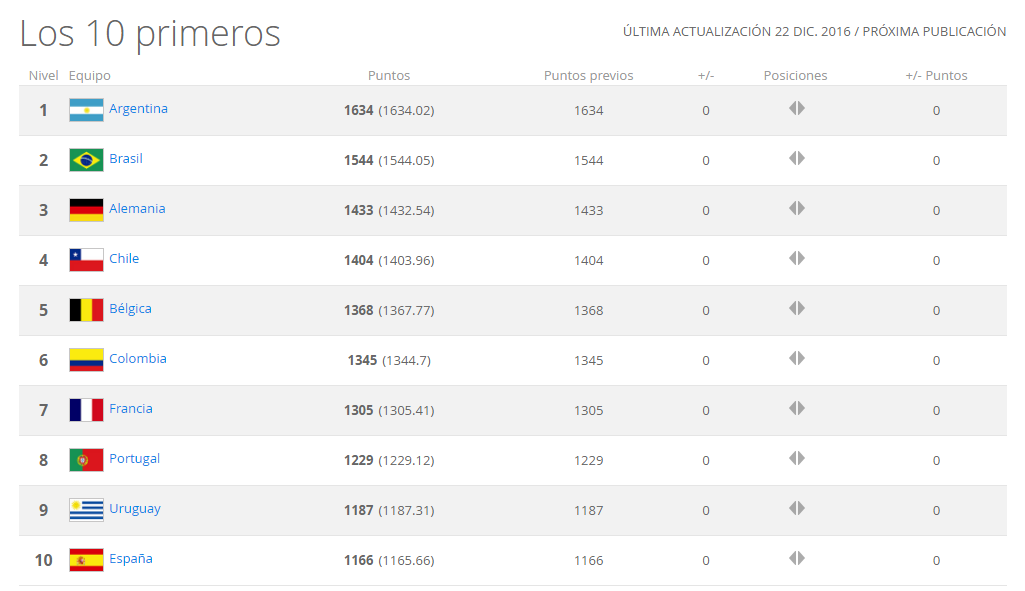Click the Argentina flag icon
Screen dimensions: 1025x591
pyautogui.click(x=86, y=110)
